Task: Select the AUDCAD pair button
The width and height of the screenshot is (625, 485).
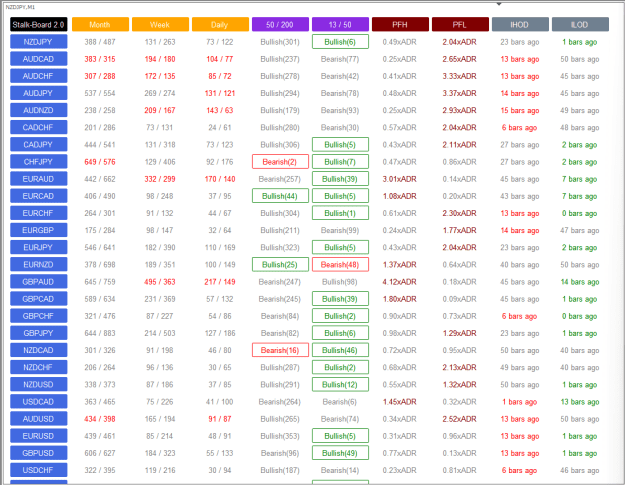Action: pyautogui.click(x=39, y=59)
